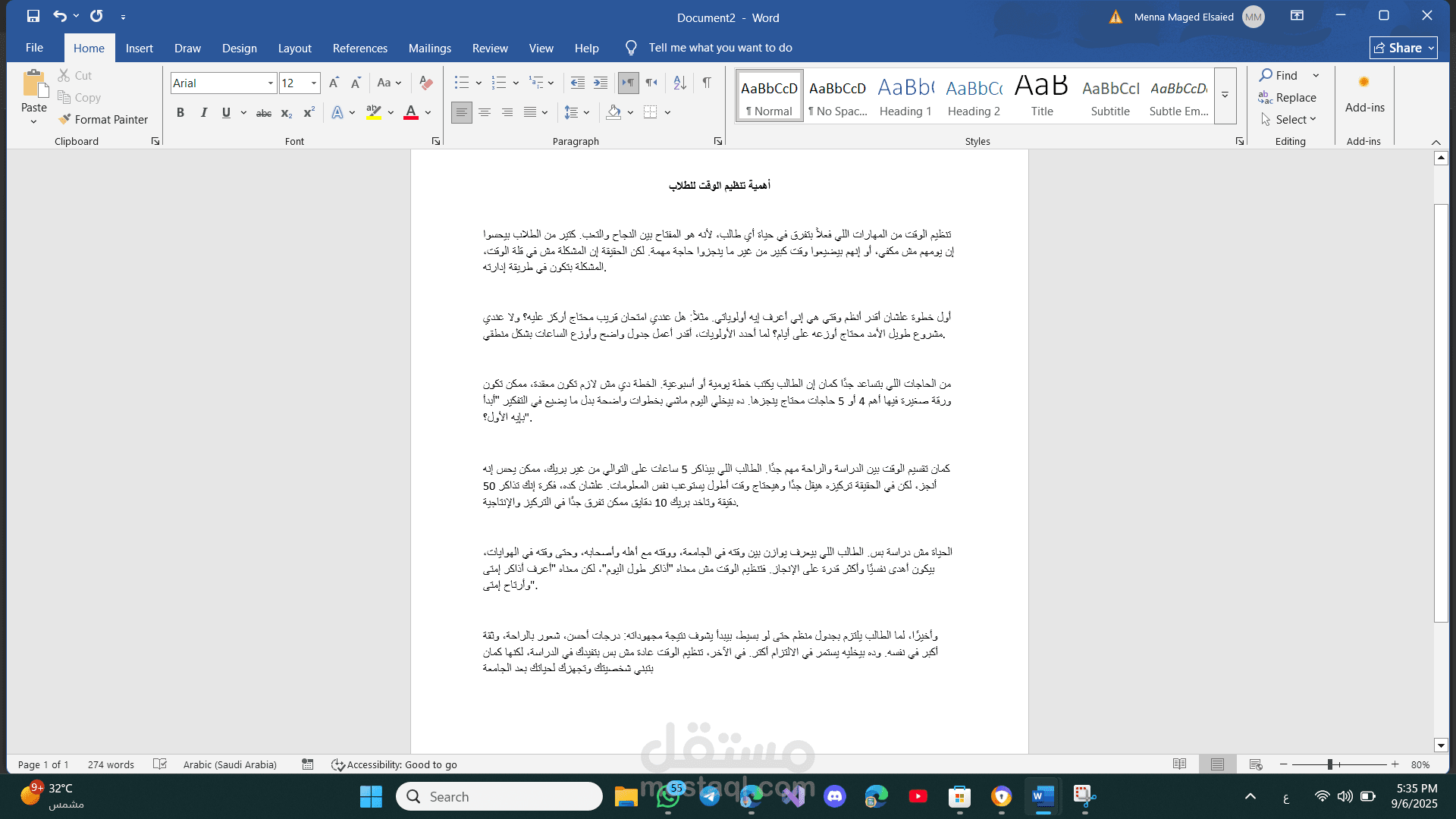The height and width of the screenshot is (819, 1456).
Task: Click the 80% zoom level
Action: pyautogui.click(x=1420, y=764)
